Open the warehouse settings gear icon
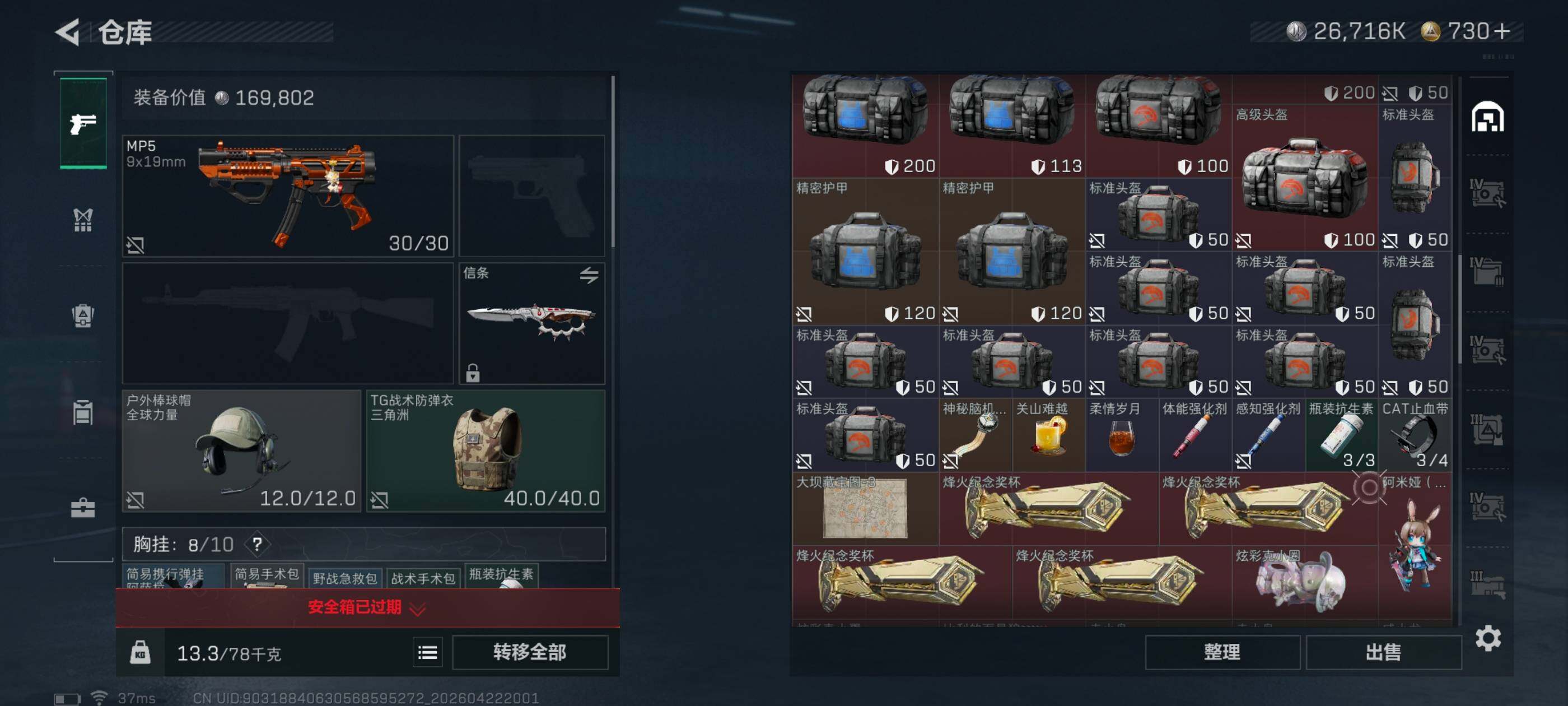1568x706 pixels. pyautogui.click(x=1488, y=638)
